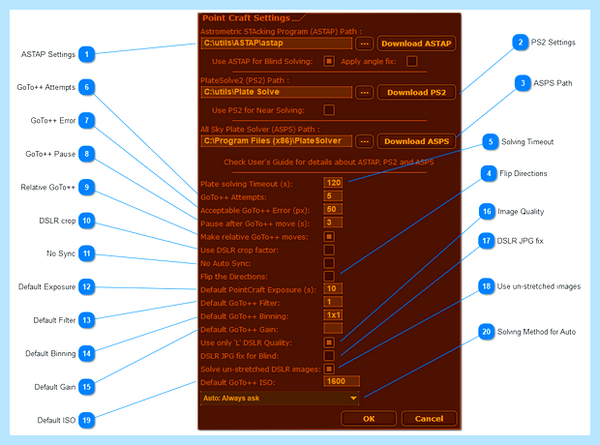
Task: Click the 'Default GoTo++ ISO:' label
Action: click(238, 383)
